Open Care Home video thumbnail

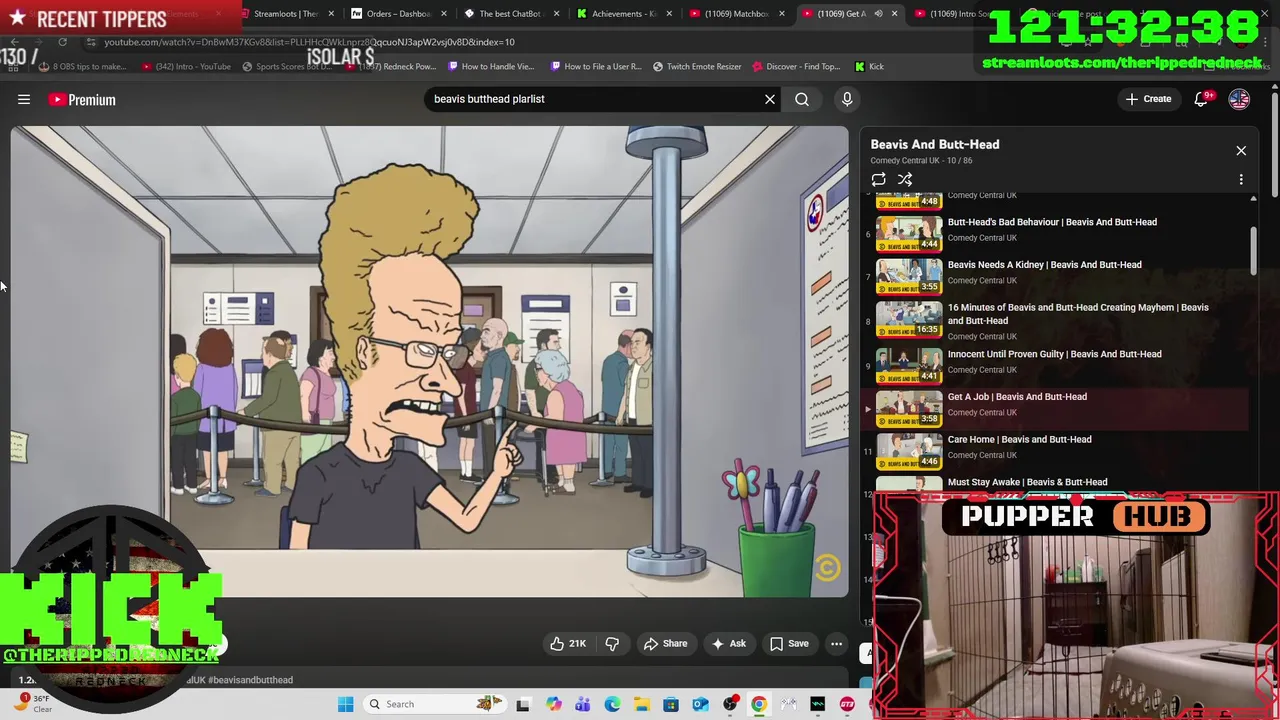click(909, 451)
